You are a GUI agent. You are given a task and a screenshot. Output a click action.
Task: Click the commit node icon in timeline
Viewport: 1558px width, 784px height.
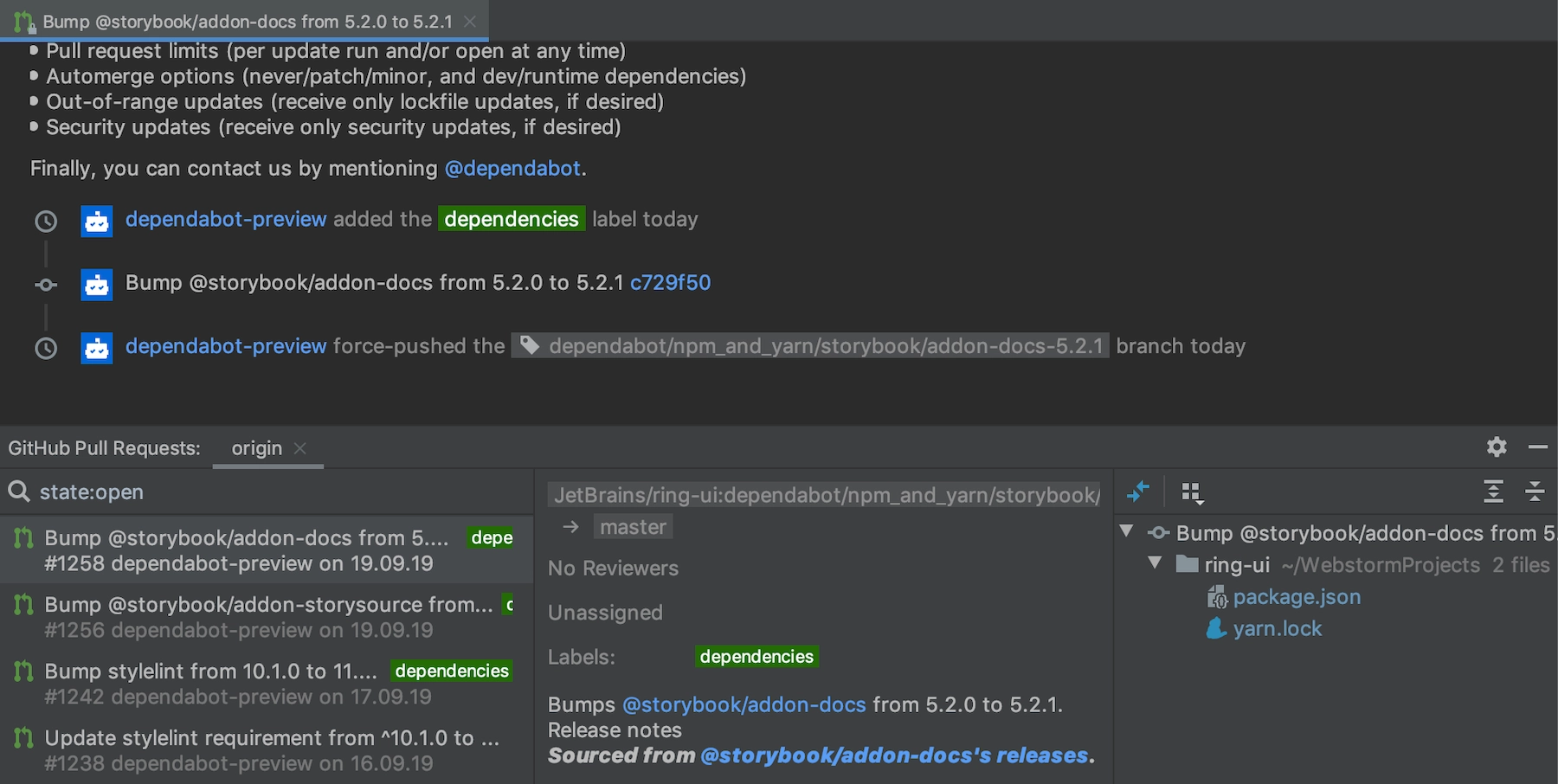click(46, 285)
